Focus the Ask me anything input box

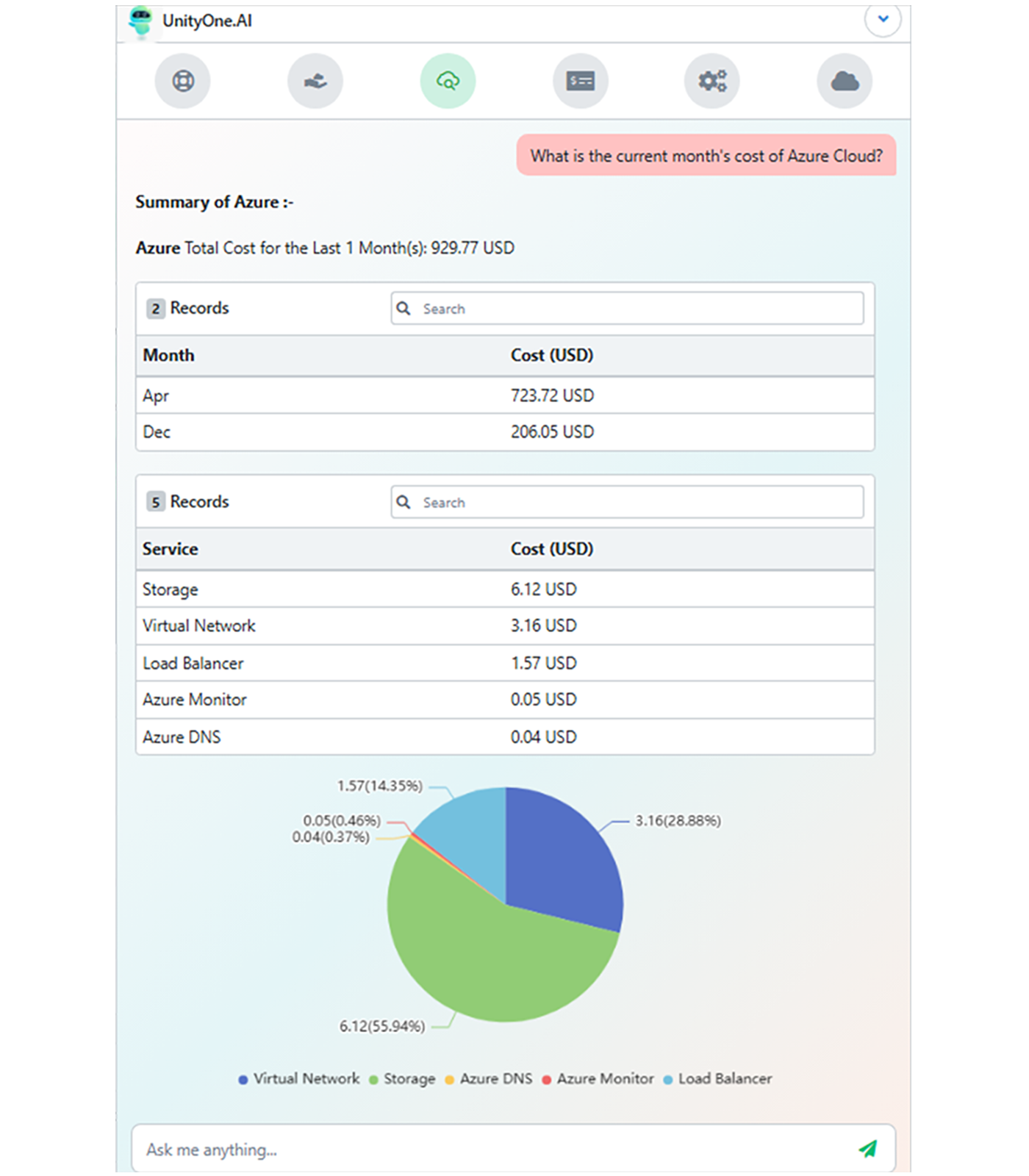pyautogui.click(x=513, y=1149)
